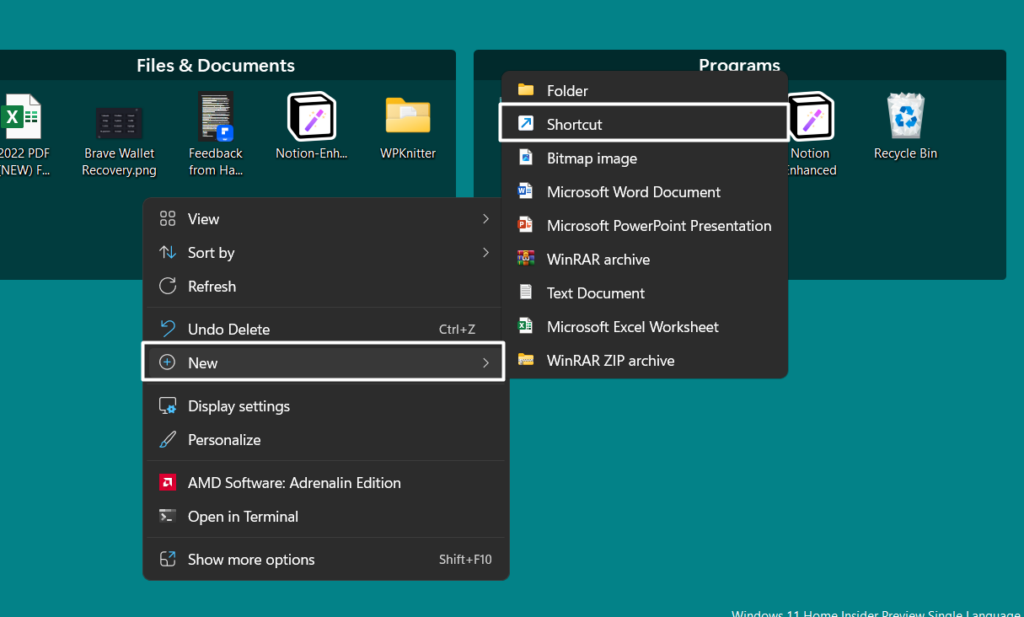Click Undo Delete in context menu

click(x=228, y=330)
